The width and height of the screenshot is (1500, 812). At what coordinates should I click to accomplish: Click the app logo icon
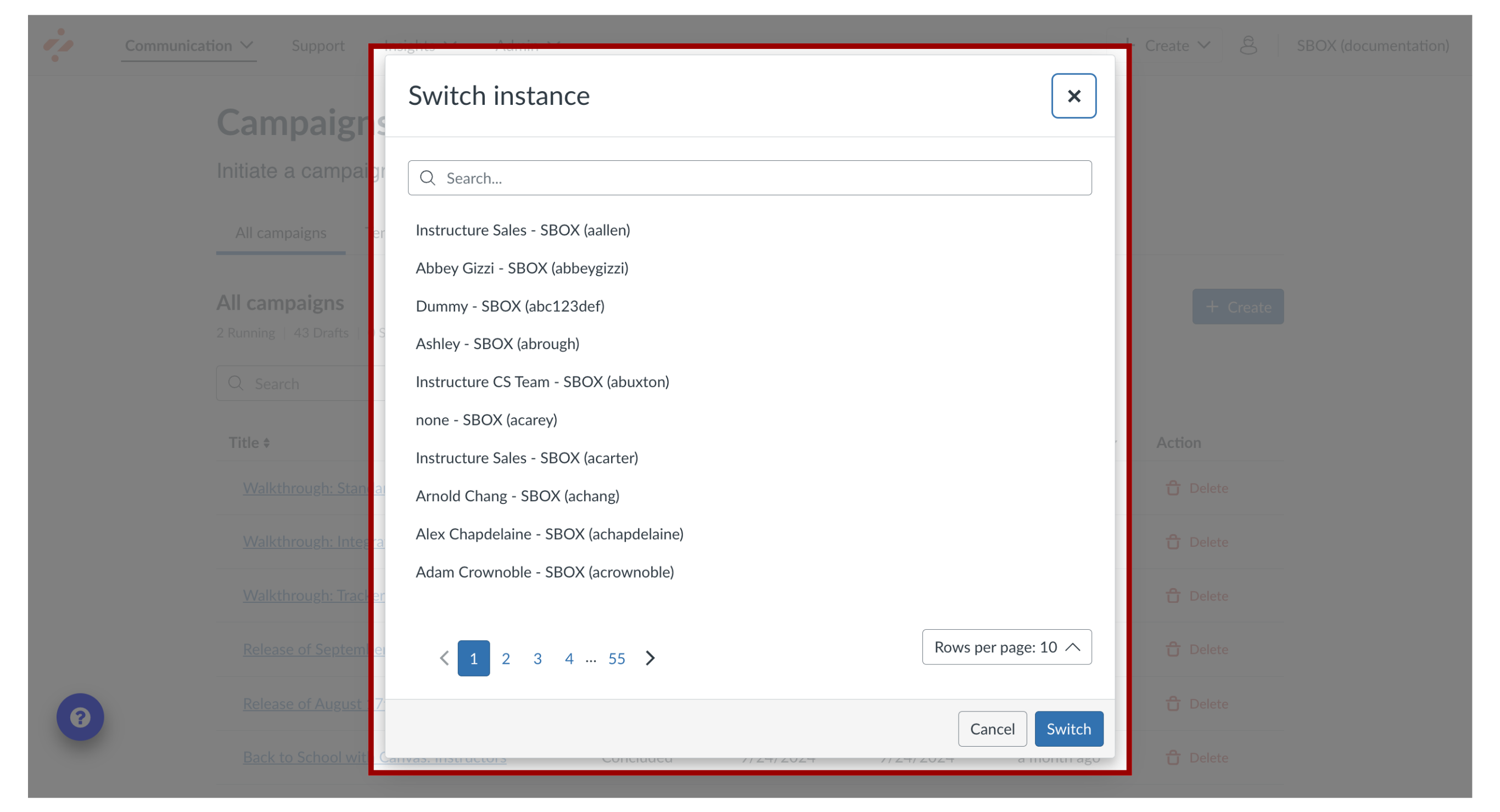58,44
